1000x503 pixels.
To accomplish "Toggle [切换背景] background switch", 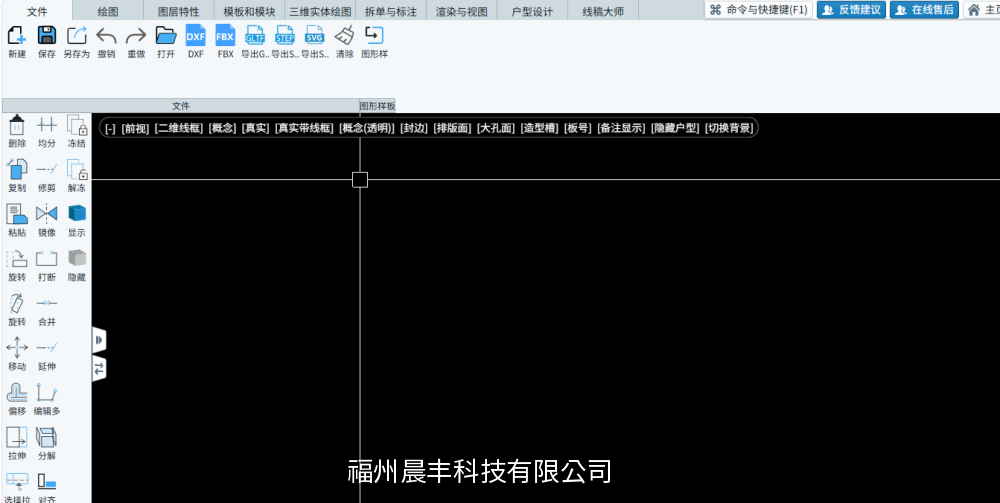I will click(729, 128).
